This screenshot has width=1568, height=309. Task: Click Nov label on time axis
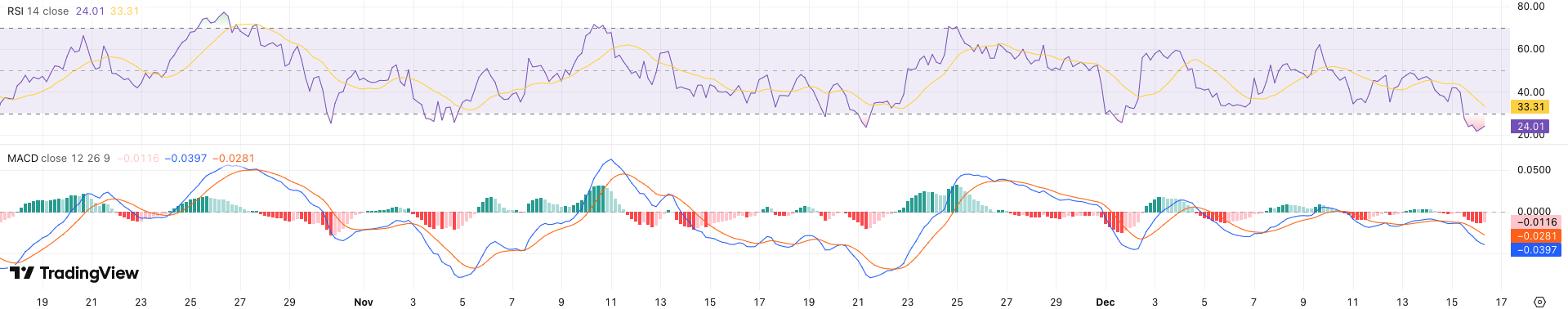pyautogui.click(x=364, y=302)
